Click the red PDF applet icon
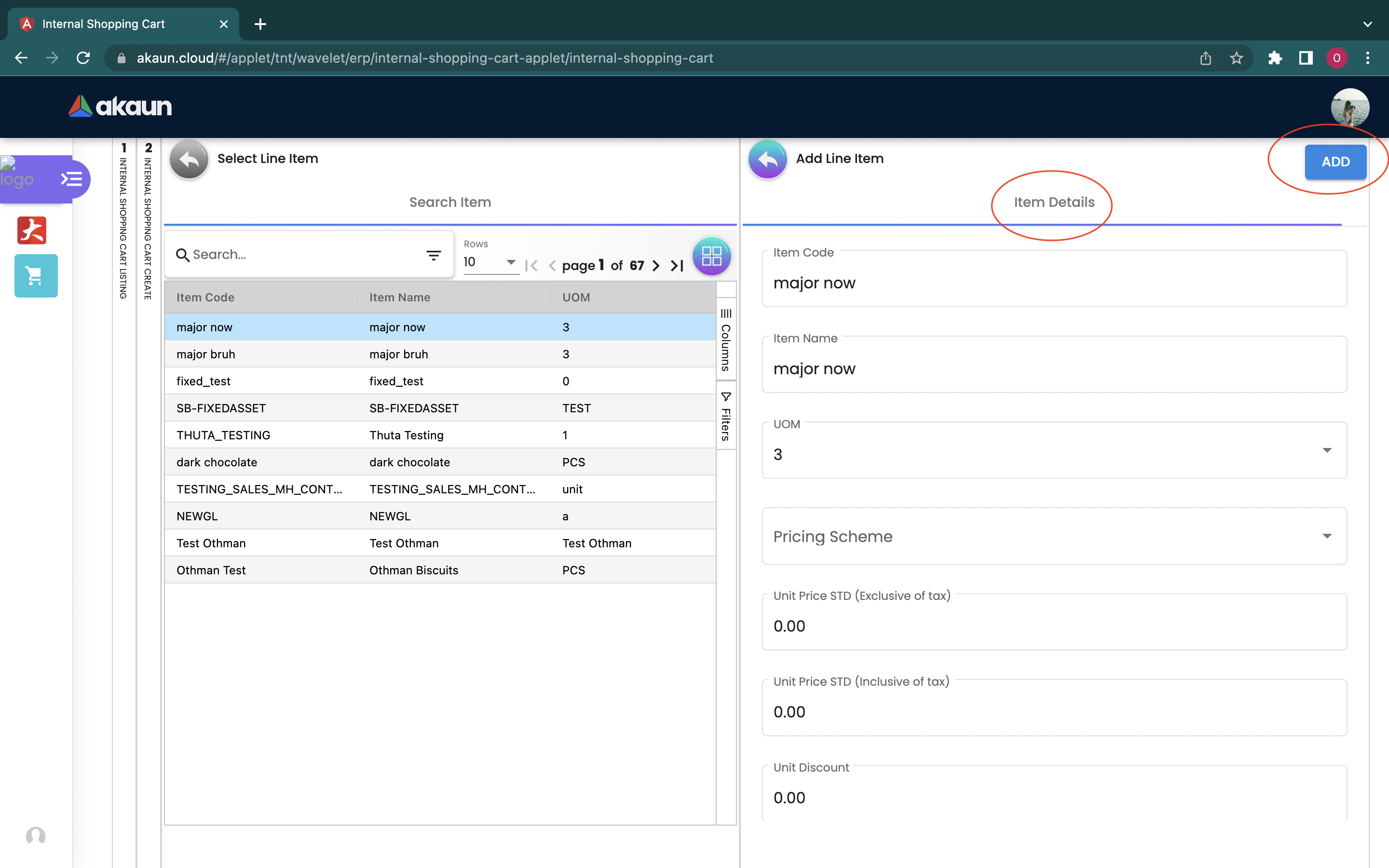This screenshot has height=868, width=1389. point(31,230)
